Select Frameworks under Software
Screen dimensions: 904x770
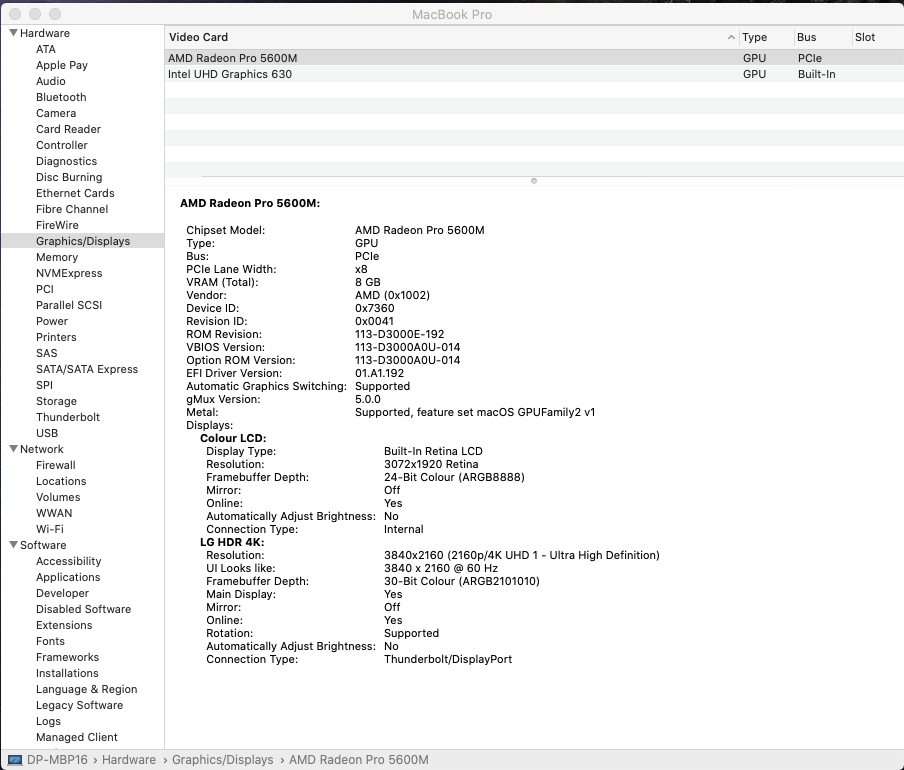pos(67,657)
